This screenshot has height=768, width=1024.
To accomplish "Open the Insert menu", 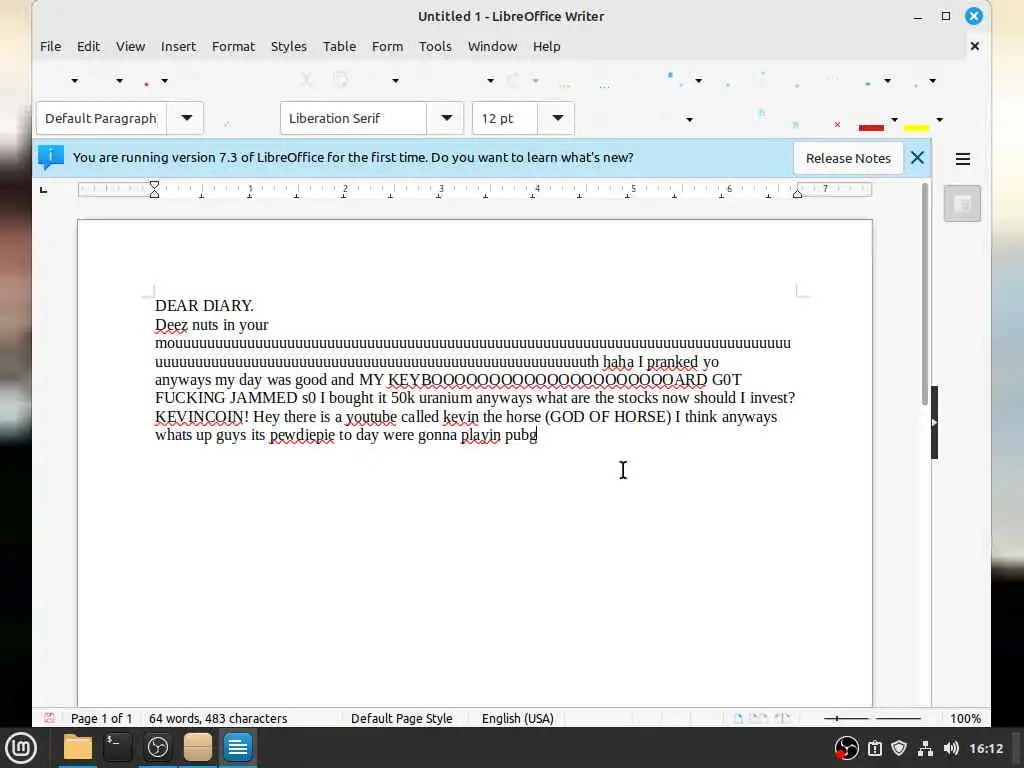I will point(178,46).
